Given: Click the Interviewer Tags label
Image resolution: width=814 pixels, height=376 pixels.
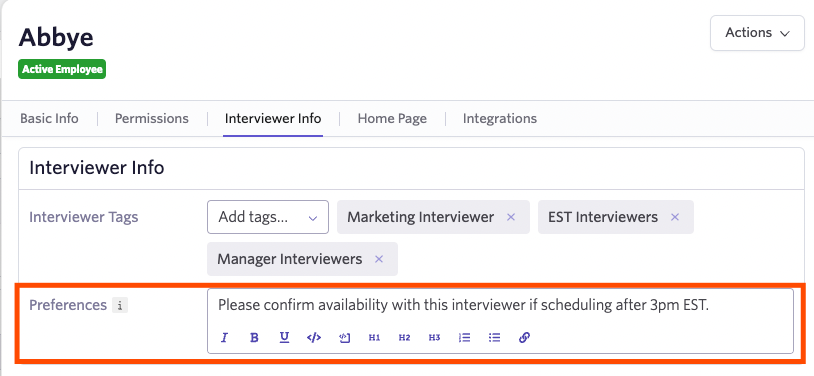Looking at the screenshot, I should pos(84,217).
